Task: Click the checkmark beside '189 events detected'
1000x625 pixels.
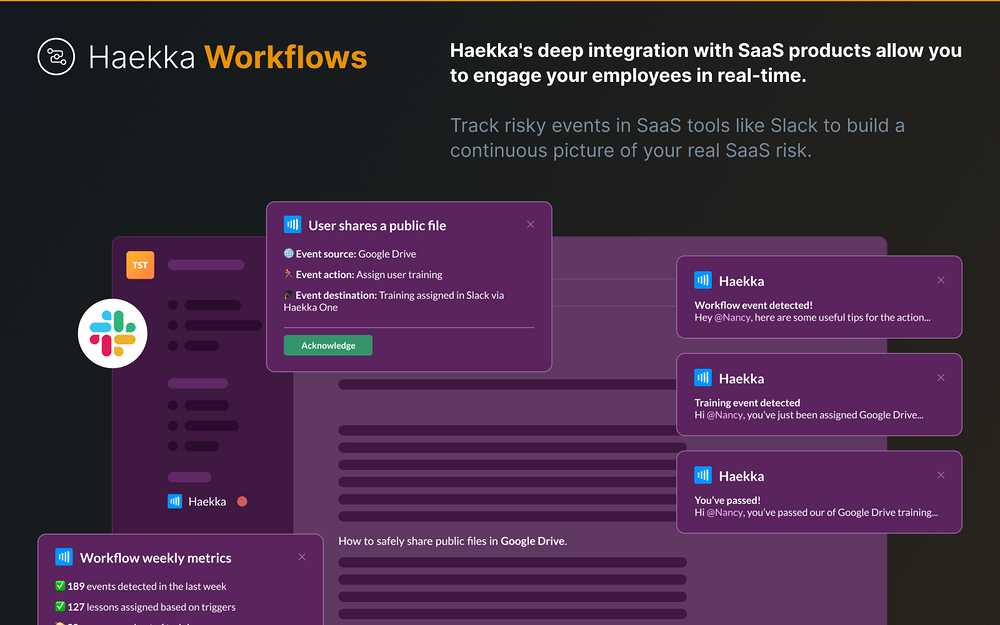Action: pyautogui.click(x=60, y=585)
